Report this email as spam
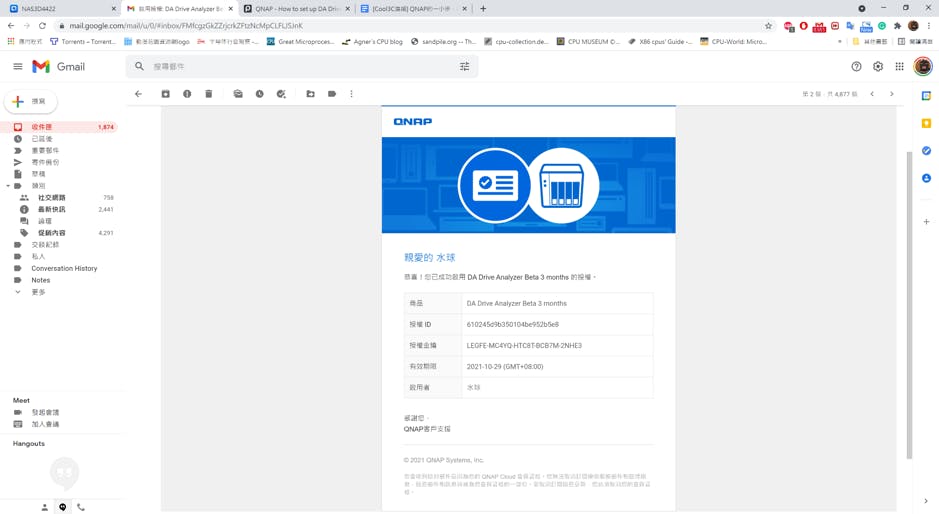939x514 pixels. (x=187, y=94)
